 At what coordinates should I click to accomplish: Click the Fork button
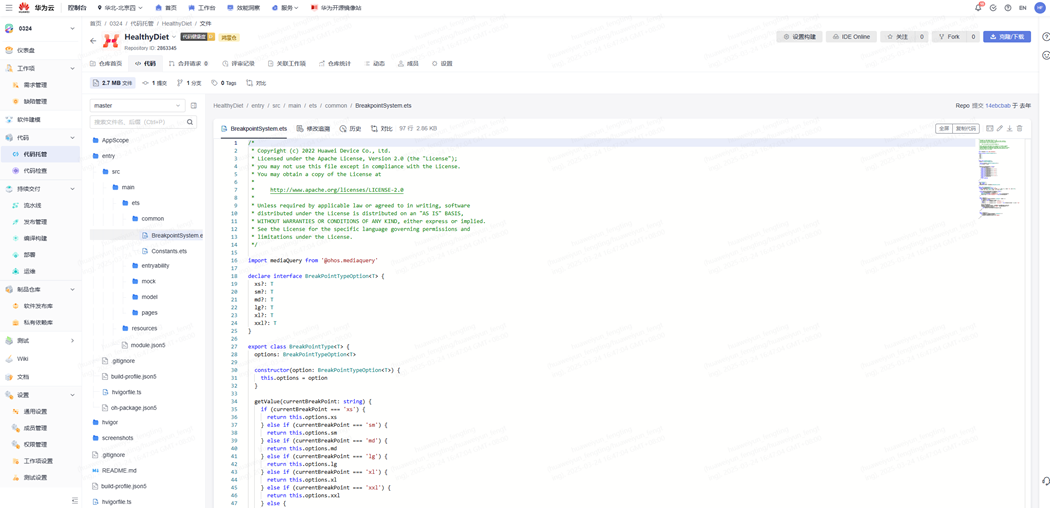pos(948,37)
